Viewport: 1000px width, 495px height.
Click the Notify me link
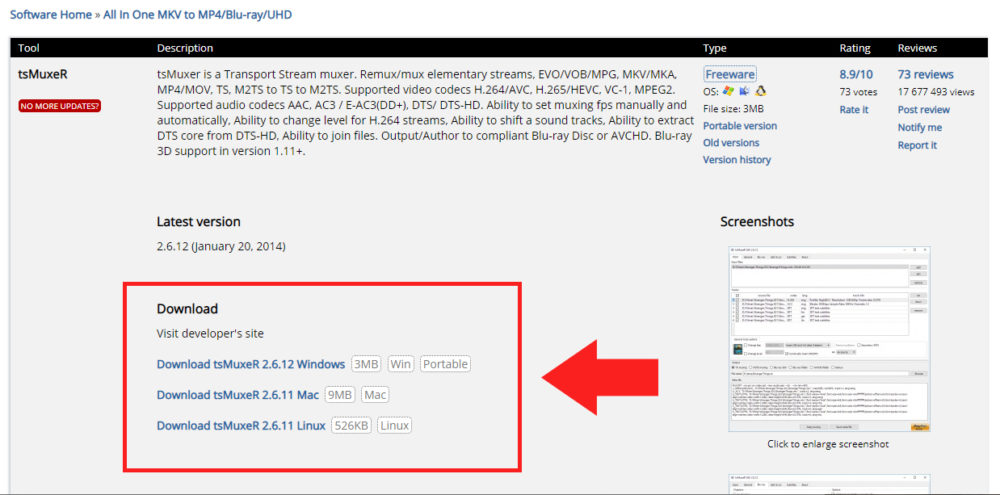pos(920,128)
